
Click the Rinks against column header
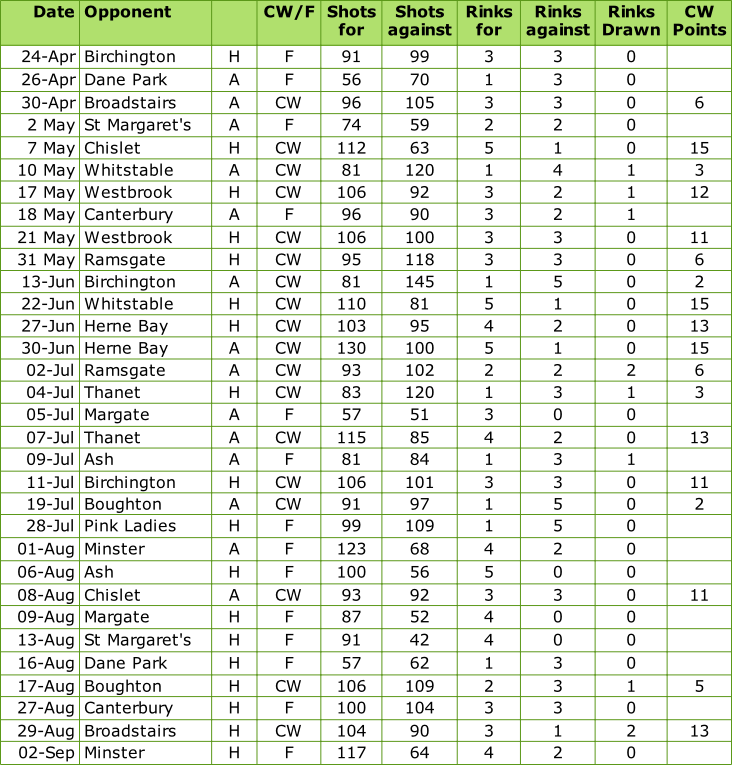[x=559, y=21]
